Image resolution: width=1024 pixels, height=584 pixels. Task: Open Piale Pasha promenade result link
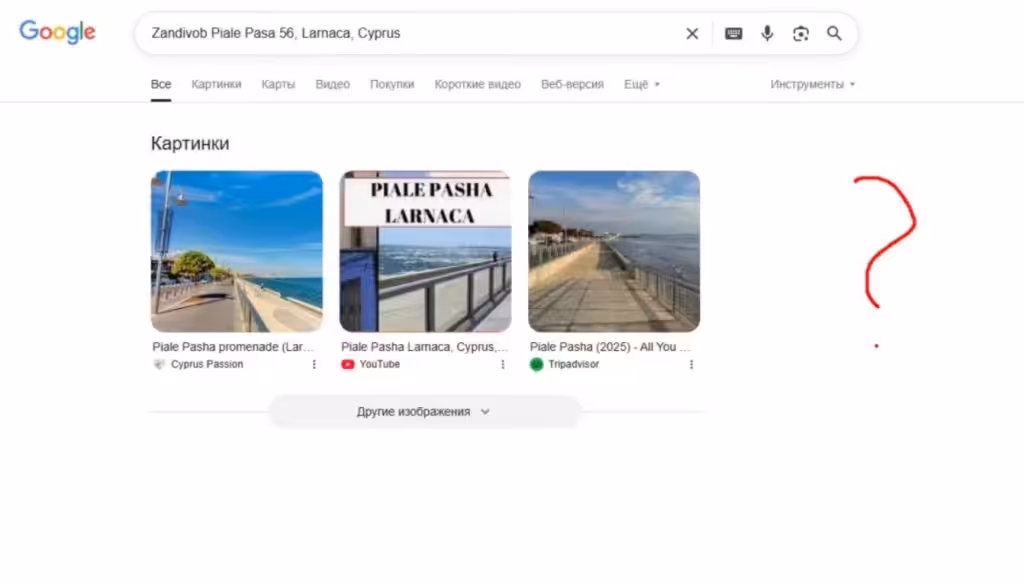click(233, 347)
